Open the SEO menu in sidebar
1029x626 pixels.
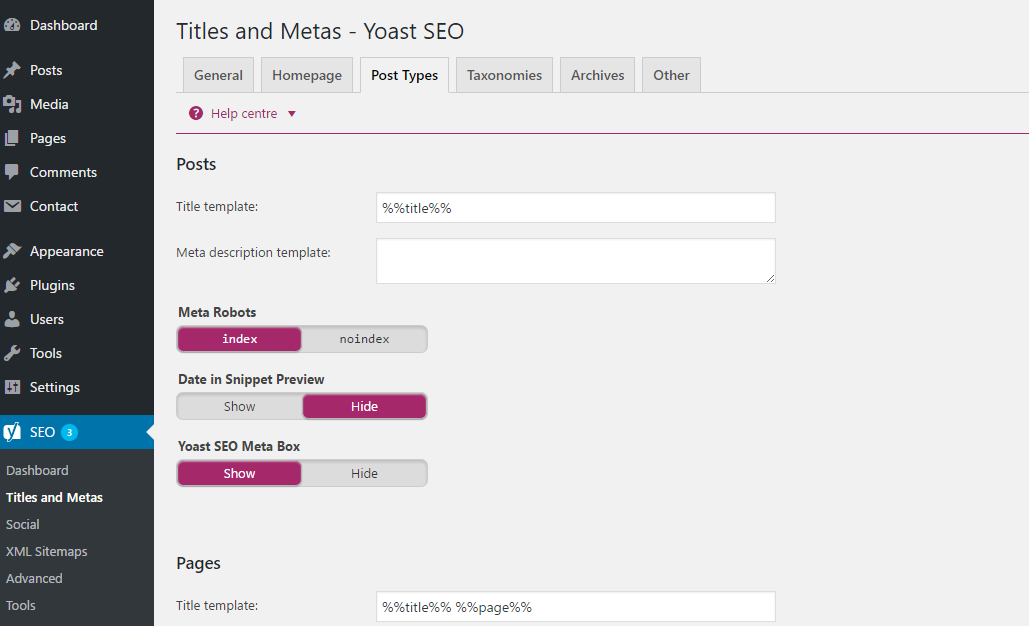click(x=77, y=432)
